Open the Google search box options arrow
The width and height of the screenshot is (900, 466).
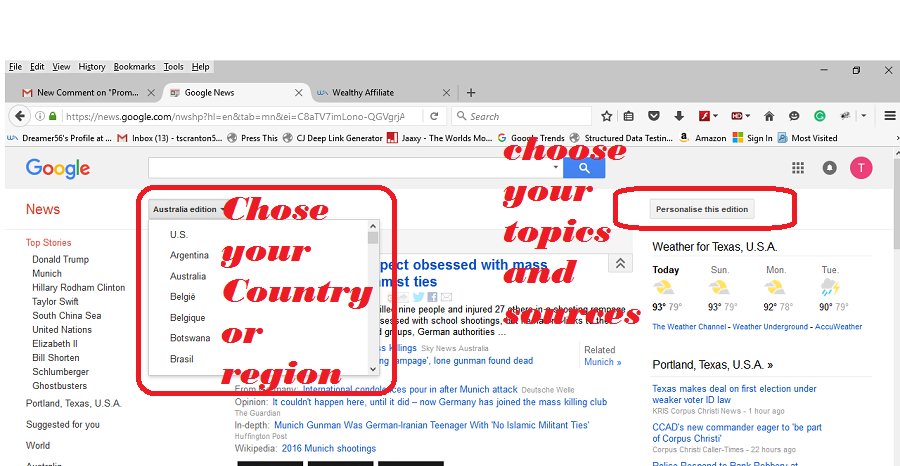(556, 168)
